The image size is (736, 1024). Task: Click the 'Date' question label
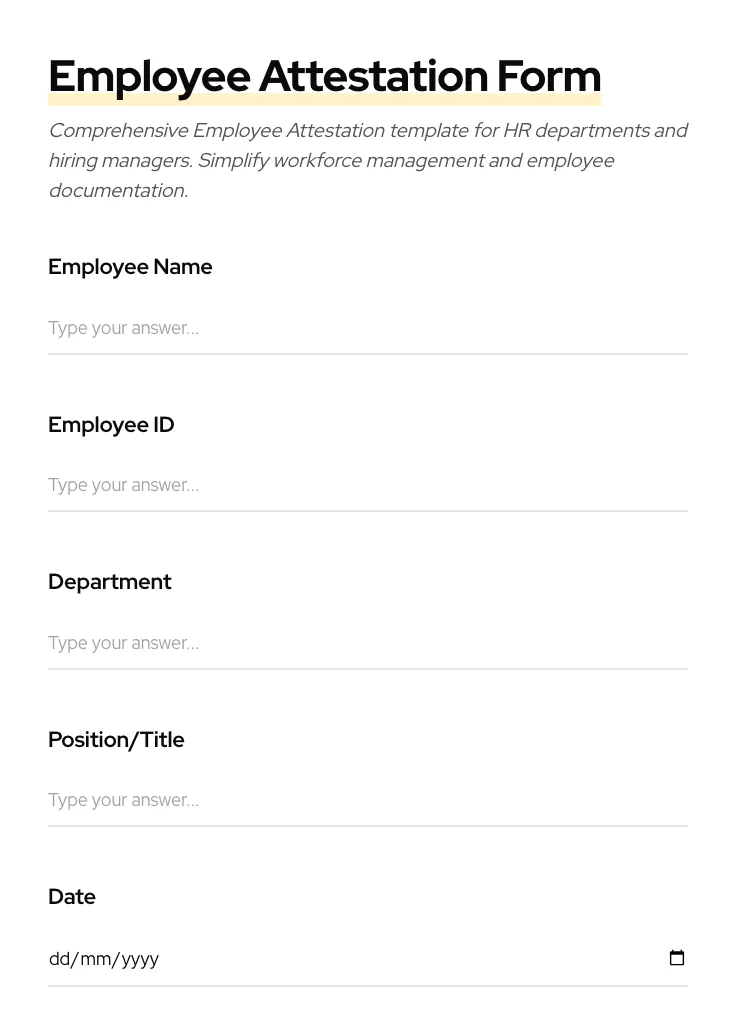click(x=71, y=896)
